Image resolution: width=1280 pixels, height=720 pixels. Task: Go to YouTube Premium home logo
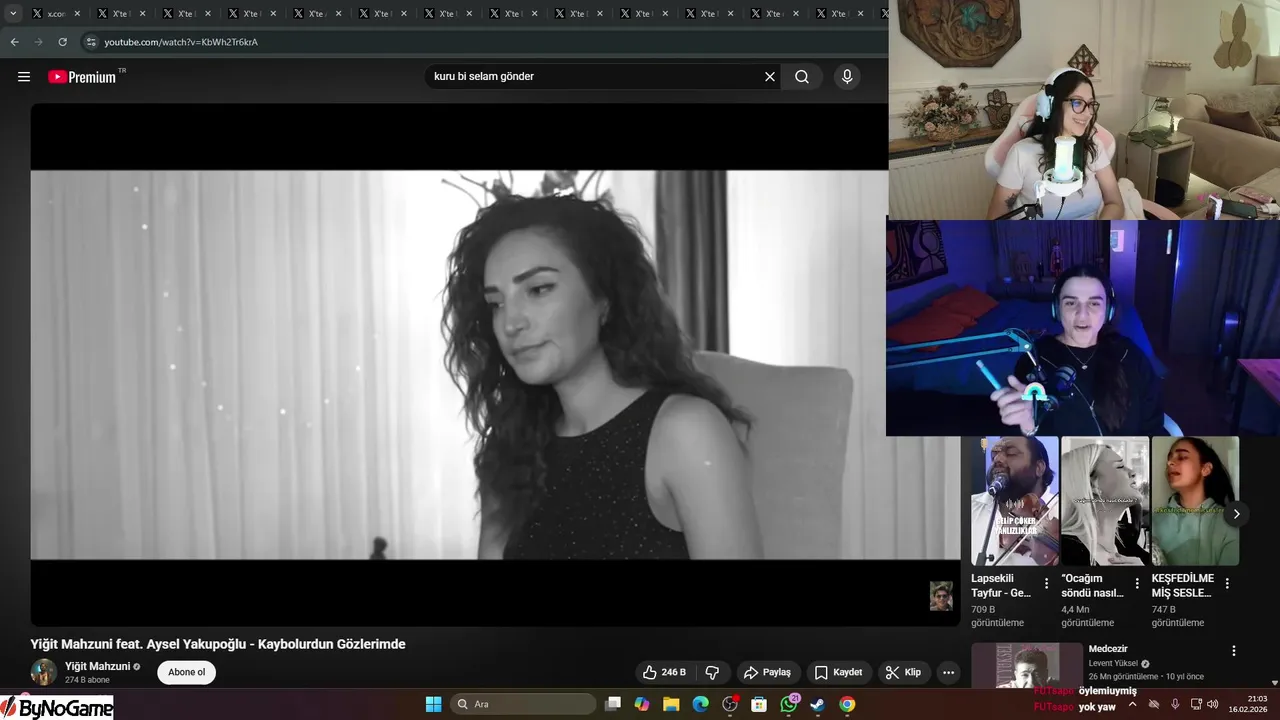[82, 77]
